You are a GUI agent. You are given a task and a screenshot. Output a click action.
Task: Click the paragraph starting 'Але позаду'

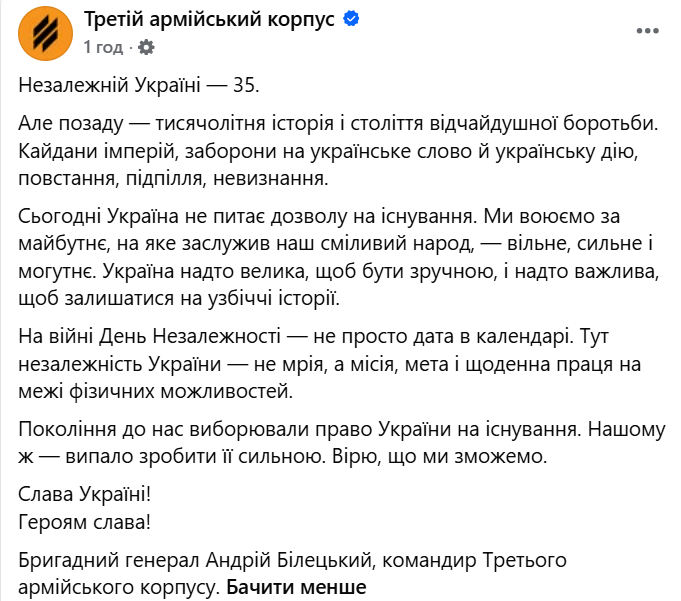[x=338, y=151]
